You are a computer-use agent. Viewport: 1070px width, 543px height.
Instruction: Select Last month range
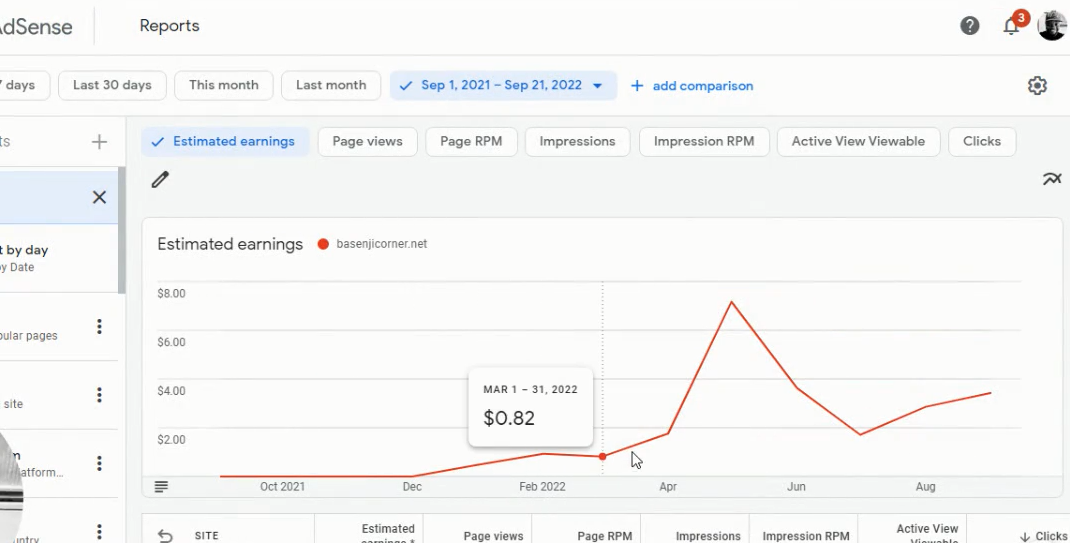click(x=331, y=85)
